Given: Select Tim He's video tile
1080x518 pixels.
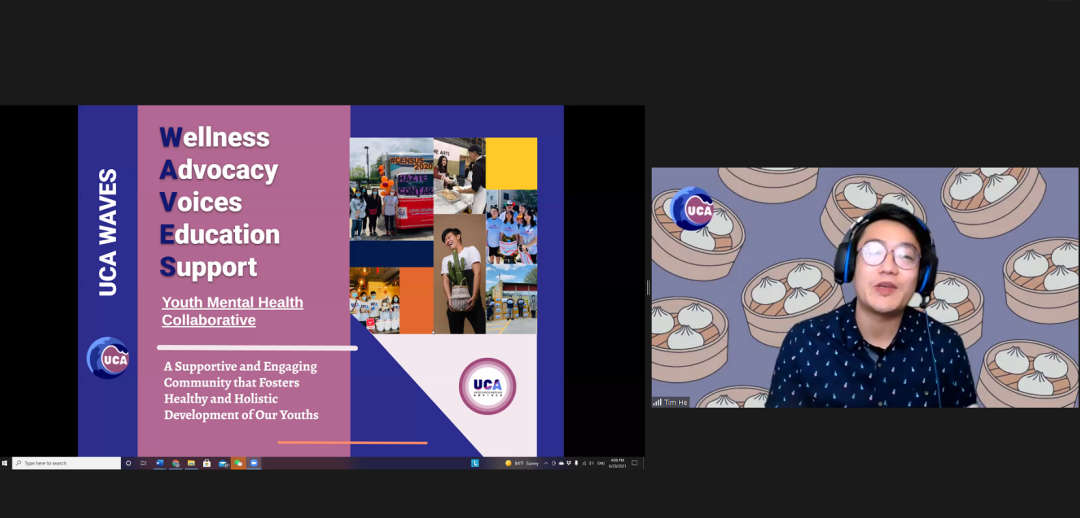Looking at the screenshot, I should coord(865,287).
